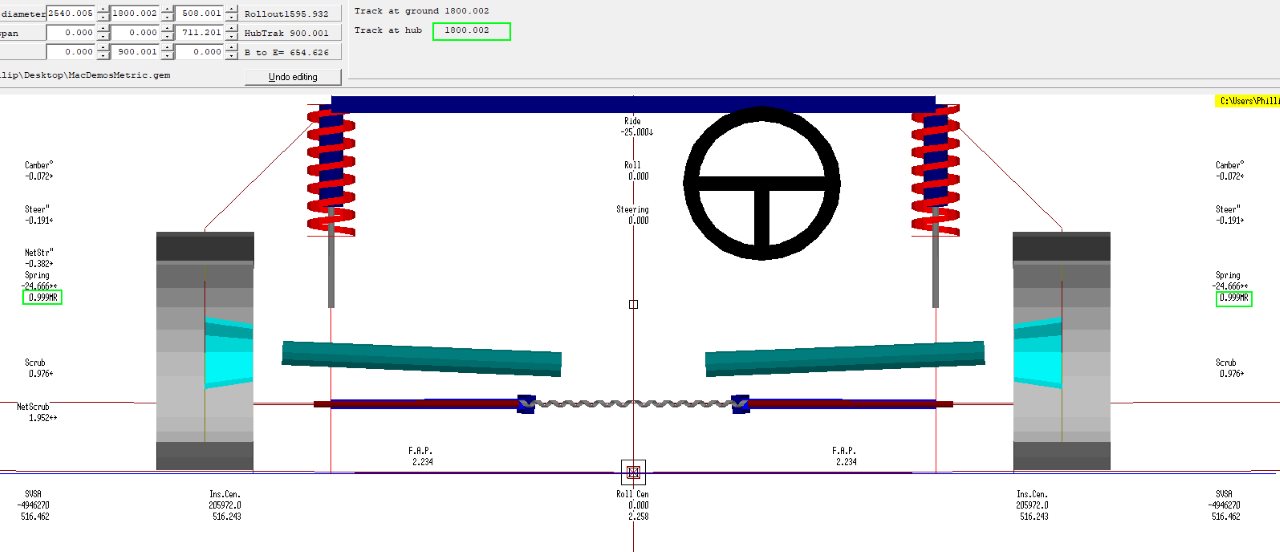Click the 900.001 spinner input field
Image resolution: width=1280 pixels, height=552 pixels.
[x=135, y=51]
